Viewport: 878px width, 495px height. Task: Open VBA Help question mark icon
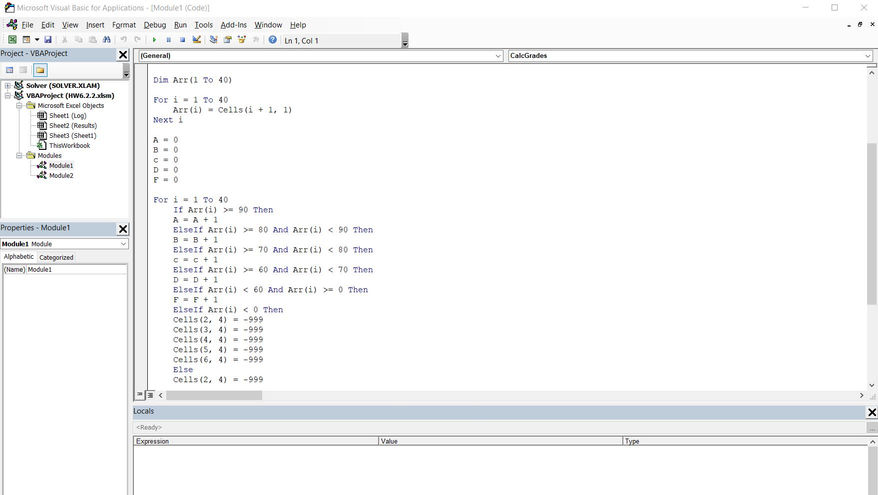click(x=273, y=40)
